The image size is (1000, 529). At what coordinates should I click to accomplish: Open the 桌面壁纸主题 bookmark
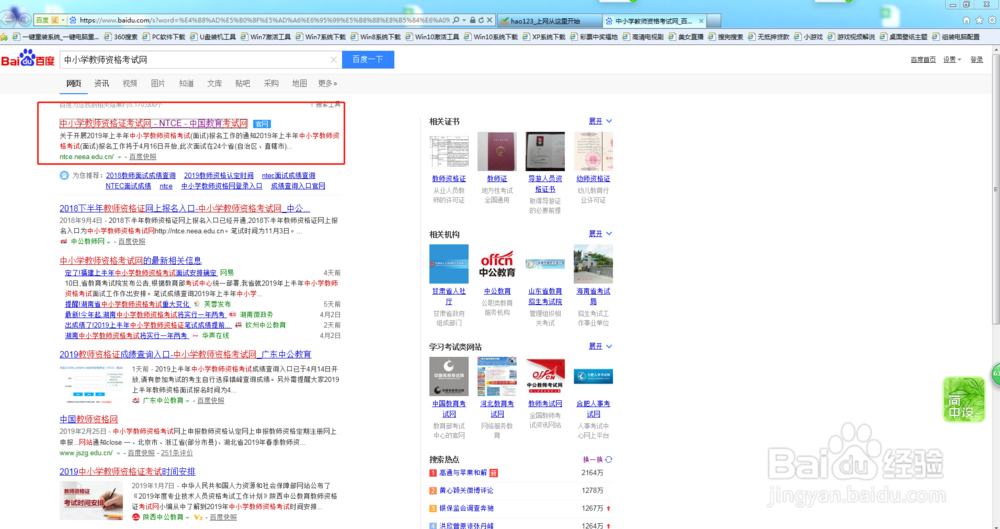903,37
